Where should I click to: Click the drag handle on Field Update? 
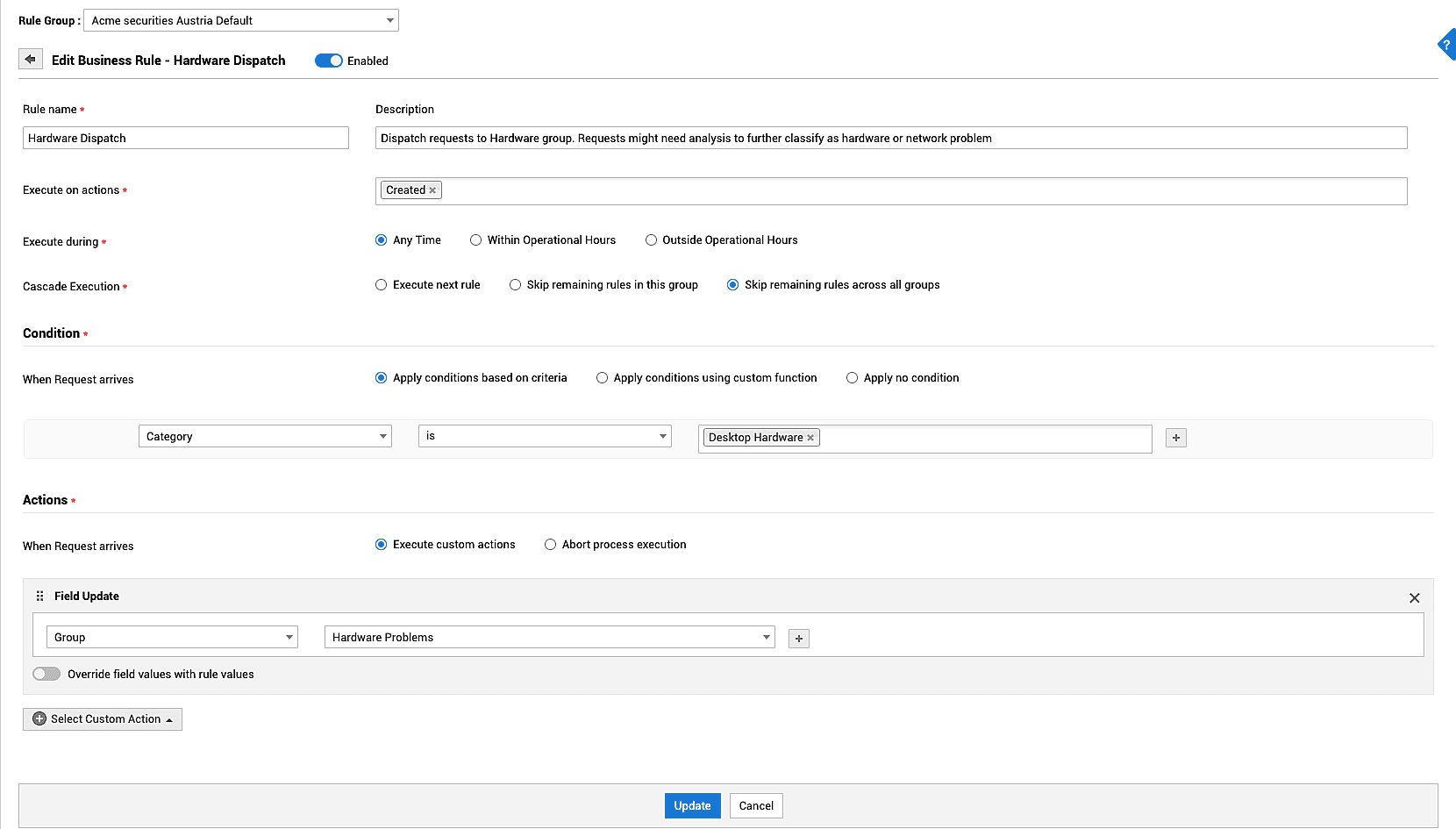pos(39,595)
